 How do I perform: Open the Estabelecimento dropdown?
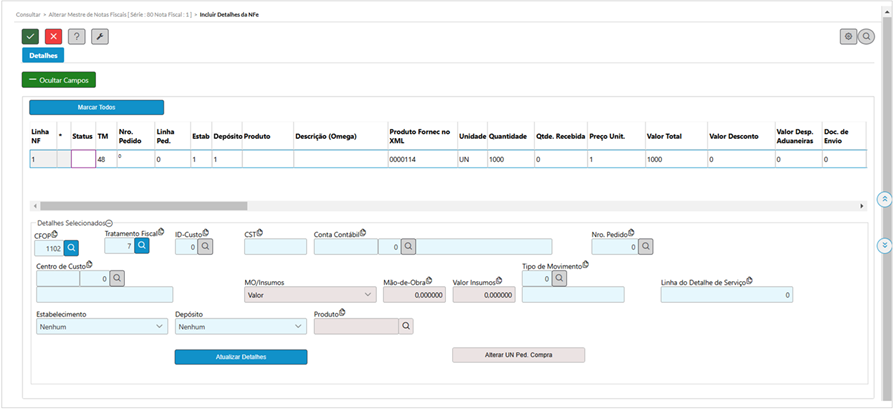coord(101,326)
